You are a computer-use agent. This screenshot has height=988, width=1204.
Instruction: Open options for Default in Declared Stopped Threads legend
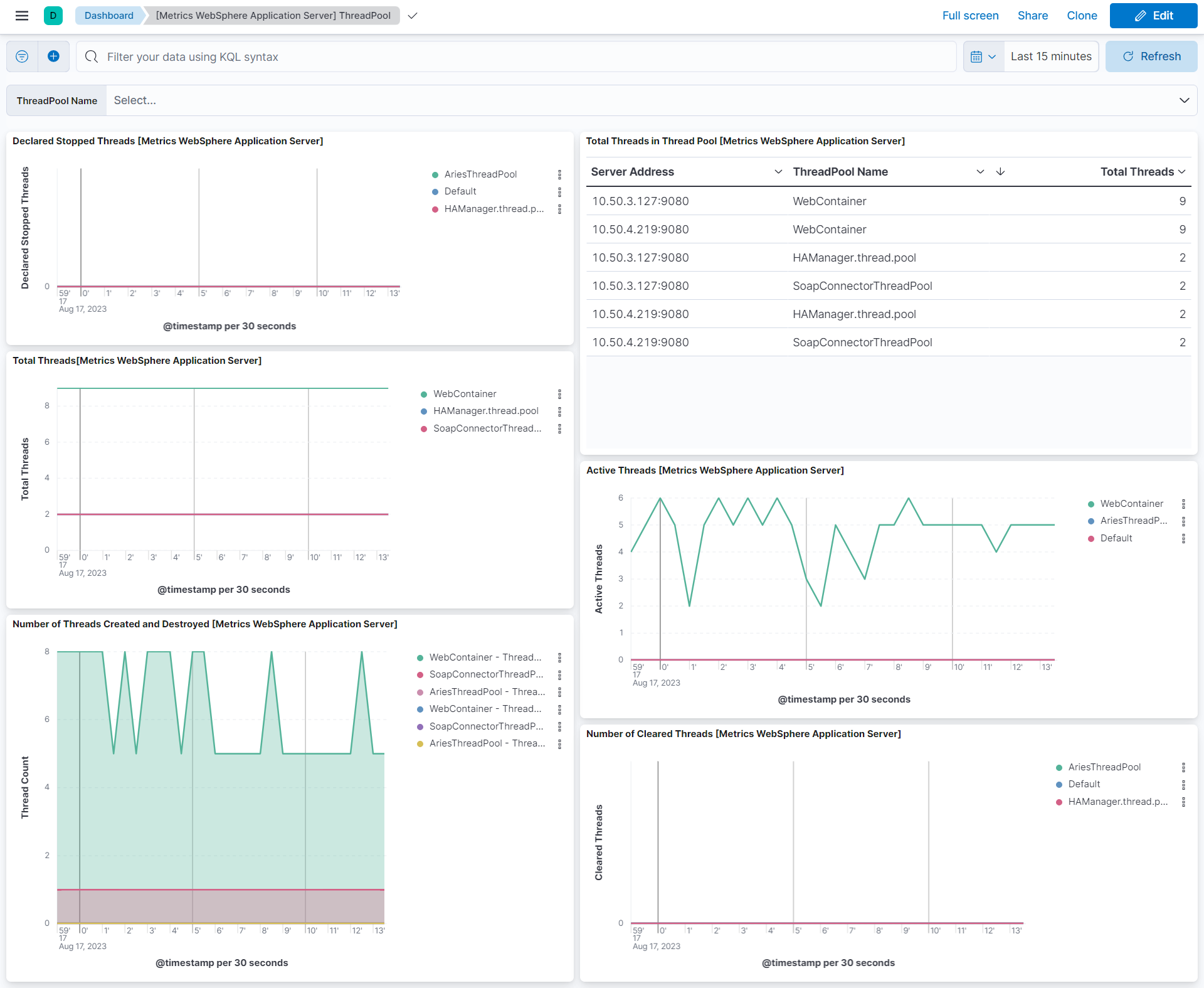pos(560,191)
